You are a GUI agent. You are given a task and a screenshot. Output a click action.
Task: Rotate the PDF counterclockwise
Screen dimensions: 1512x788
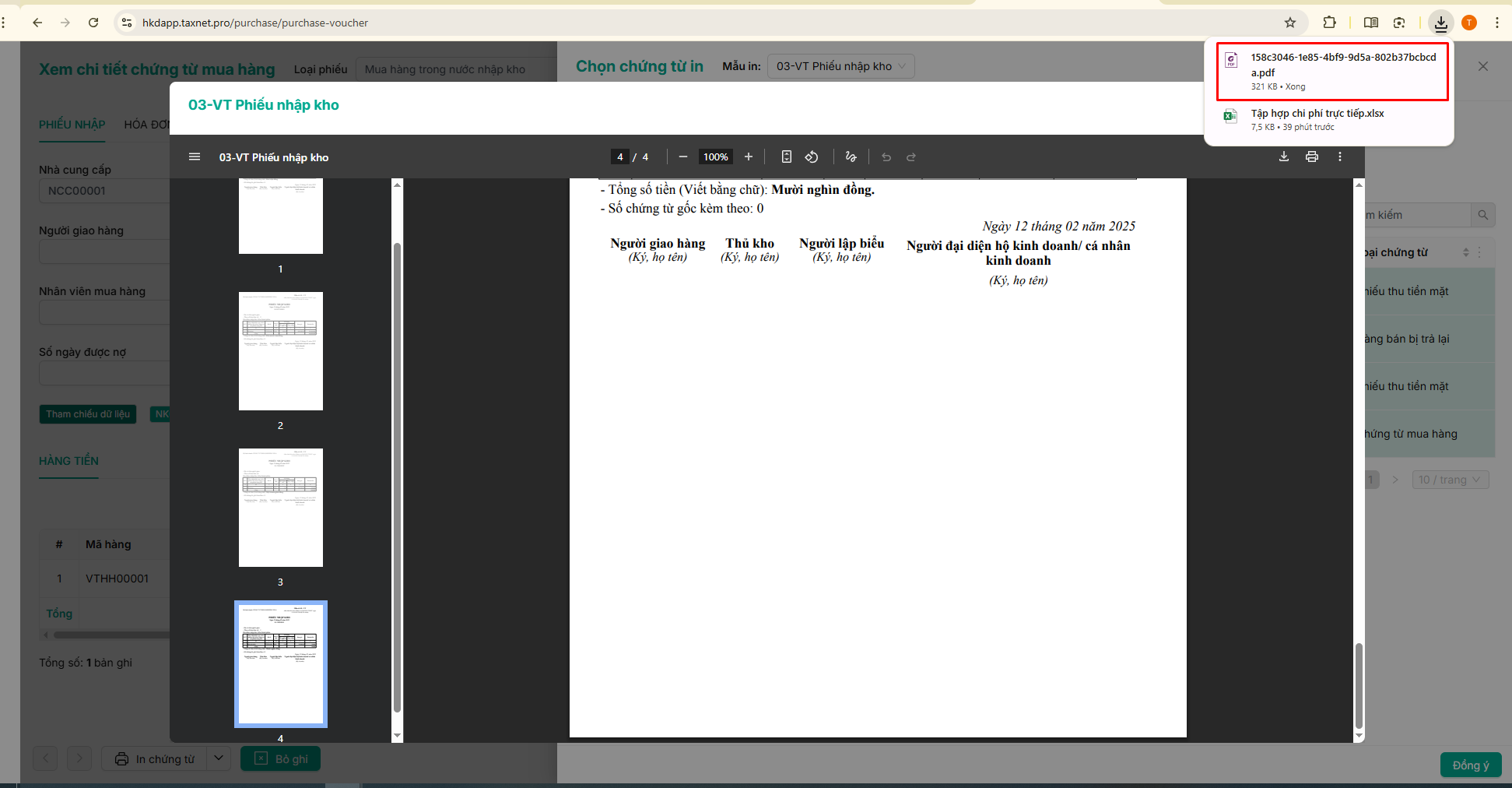coord(812,157)
